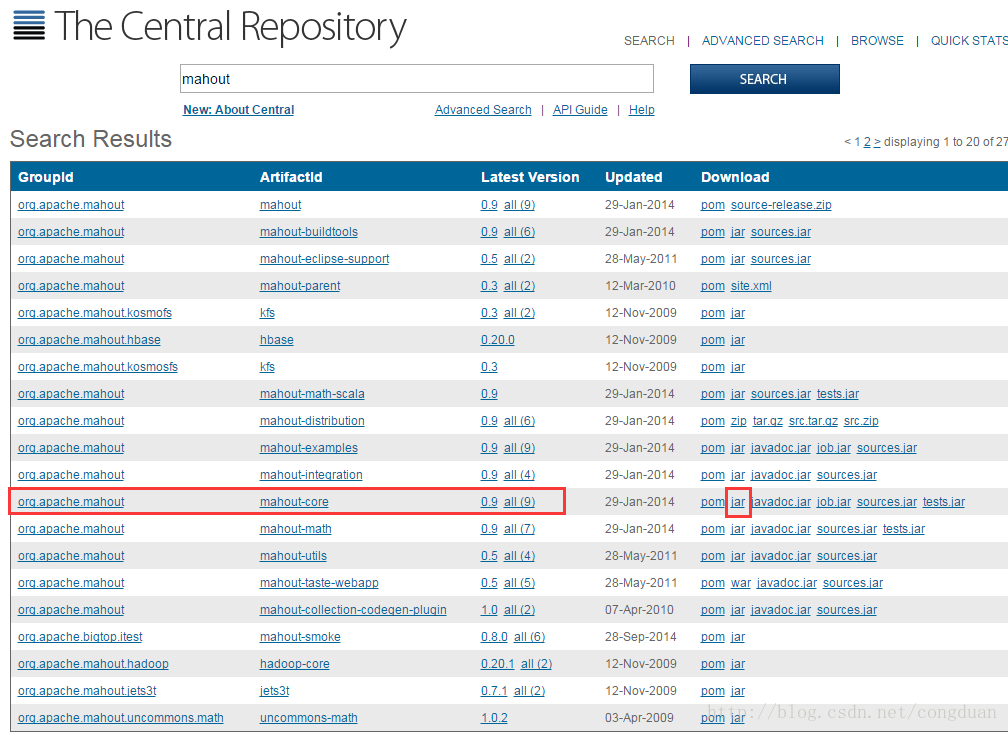Screen dimensions: 1008x732
Task: Download site.xml for mahout-parent
Action: [751, 286]
